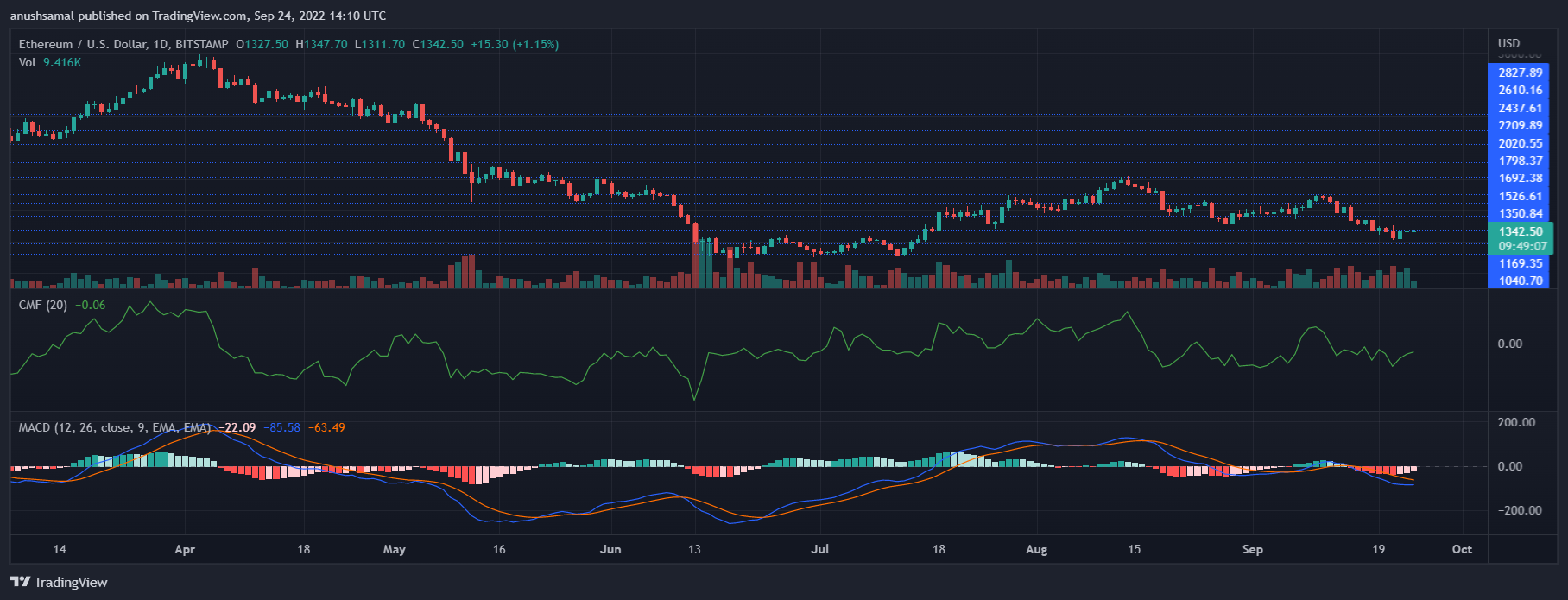Click the 'Sep' label on the time axis
The image size is (1568, 600).
(1252, 549)
